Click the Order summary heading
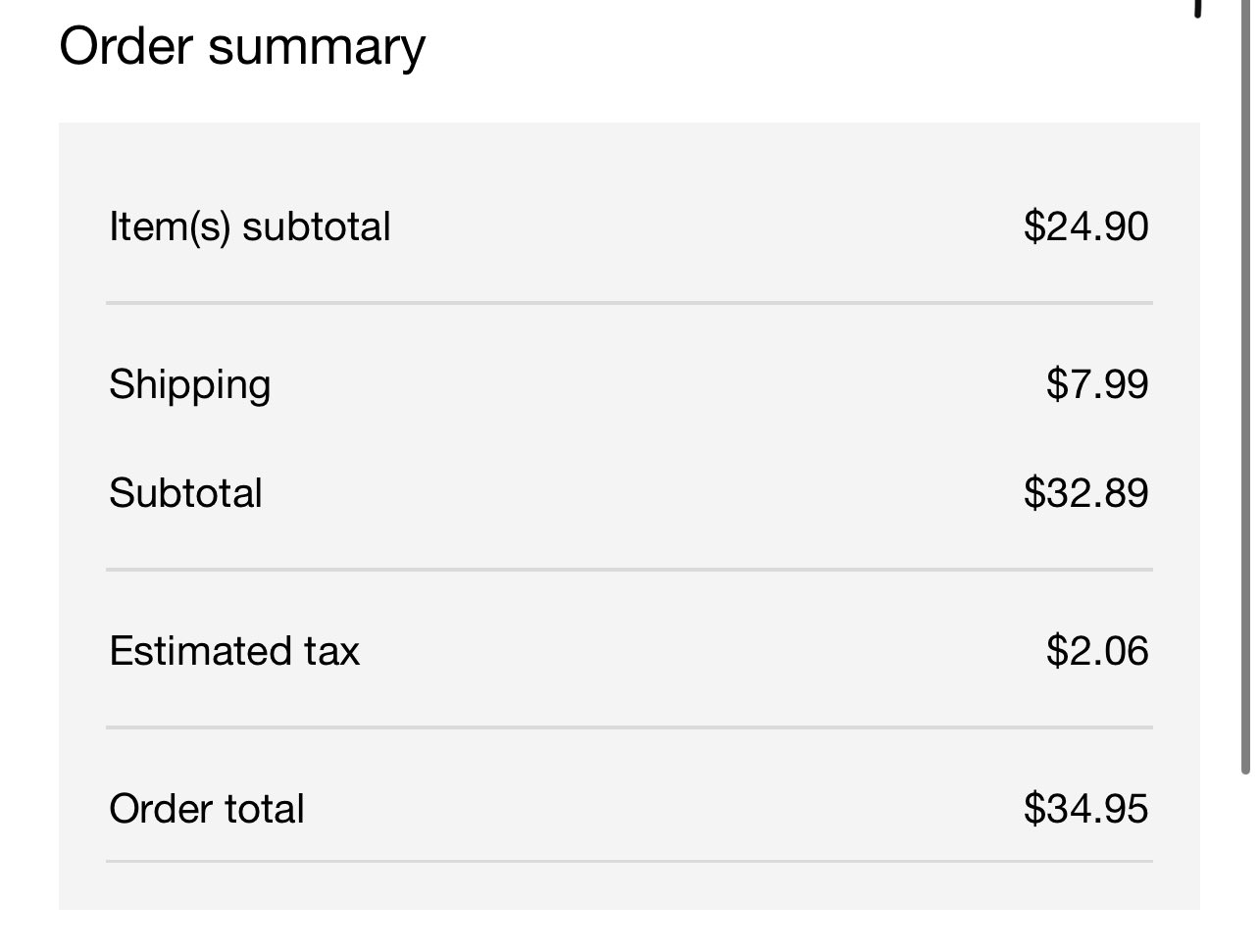This screenshot has width=1259, height=952. (x=242, y=47)
